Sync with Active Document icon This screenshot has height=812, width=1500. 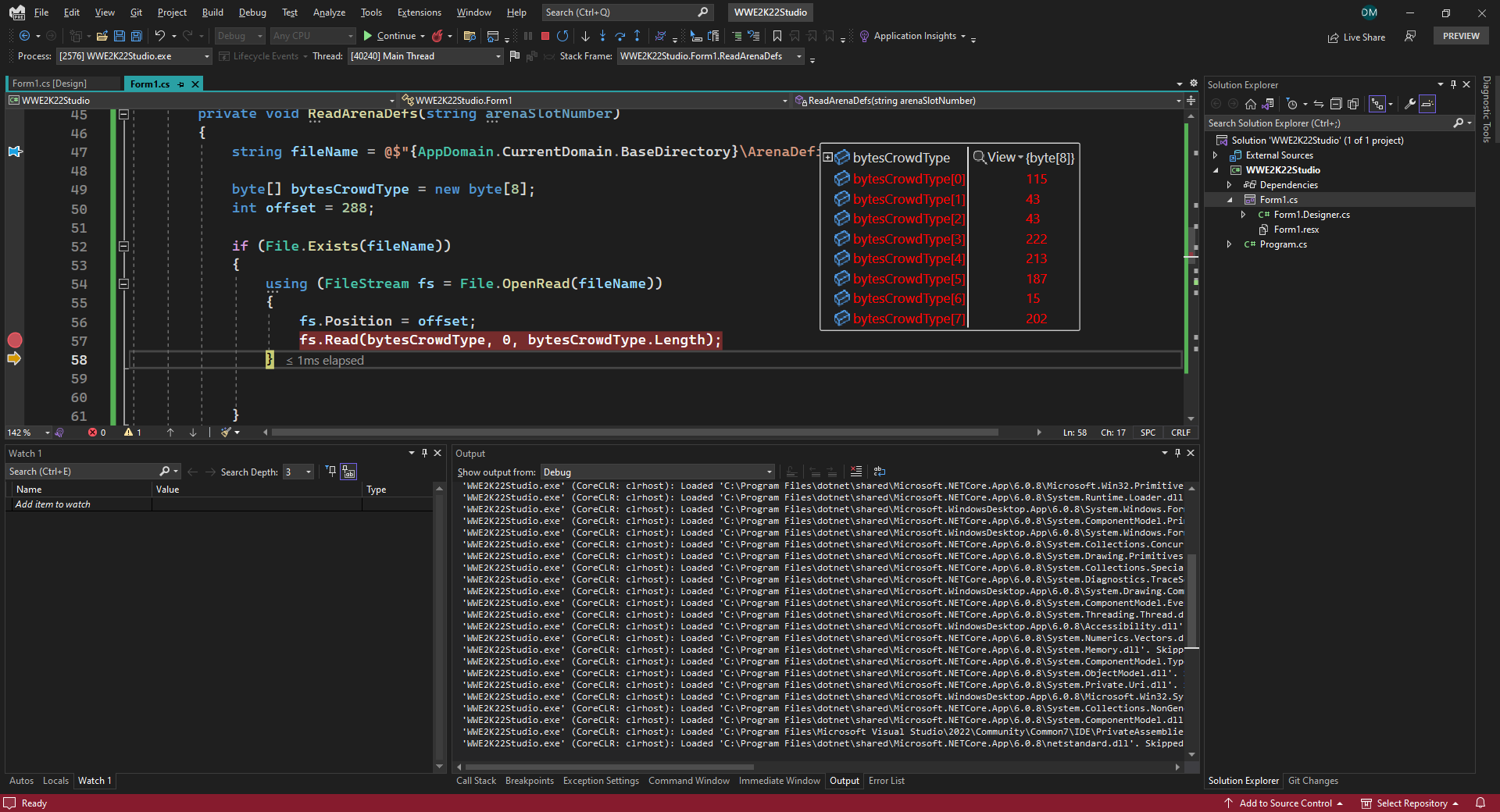pyautogui.click(x=1319, y=104)
